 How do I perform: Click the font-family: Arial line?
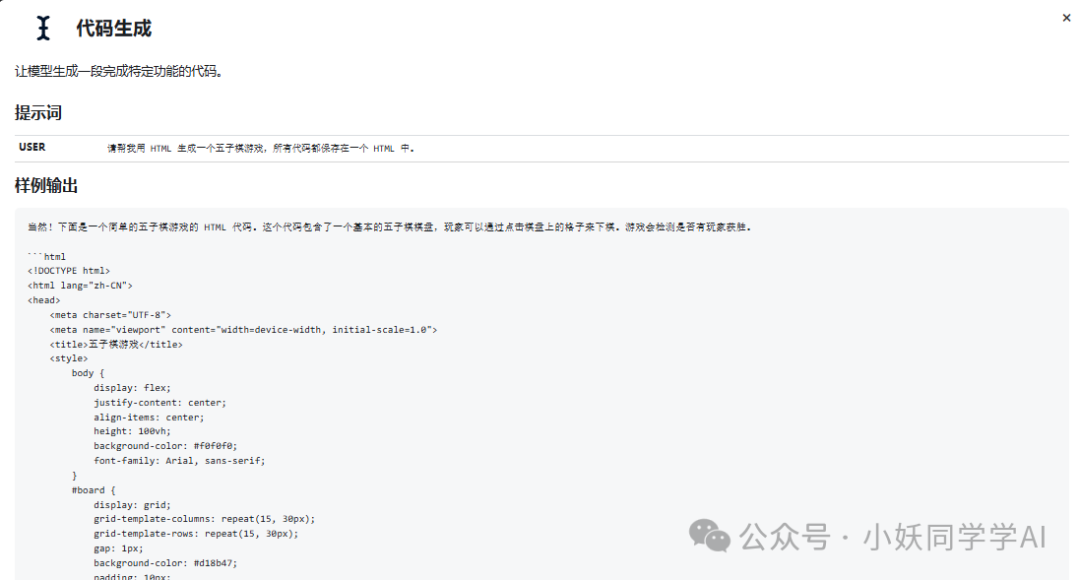click(179, 461)
